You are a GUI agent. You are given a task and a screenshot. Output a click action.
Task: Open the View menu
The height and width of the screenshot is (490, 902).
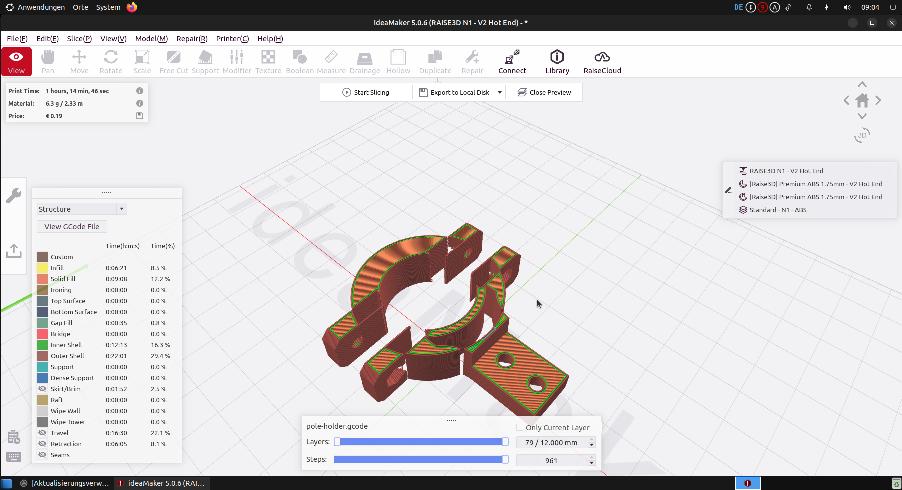(113, 39)
